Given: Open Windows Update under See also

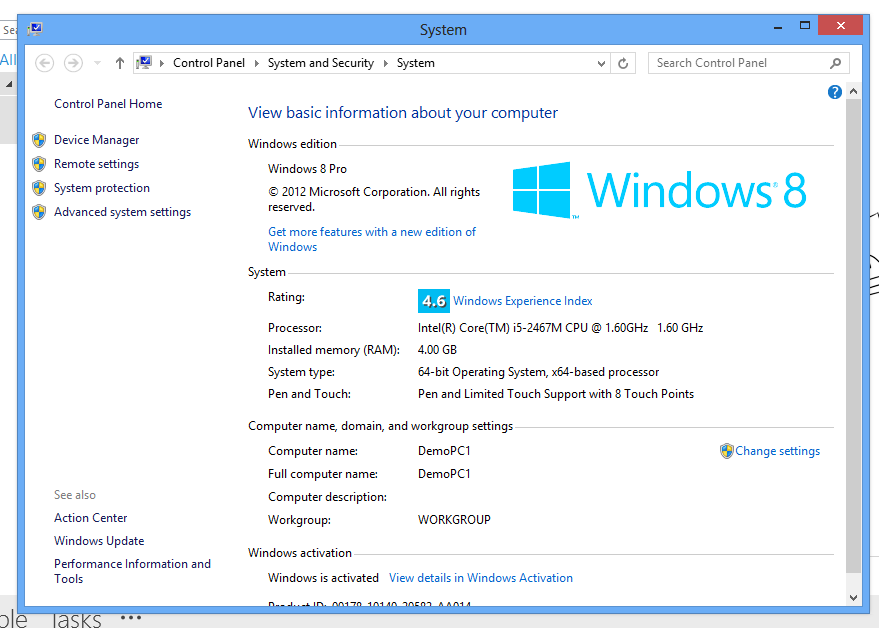Looking at the screenshot, I should (x=99, y=541).
